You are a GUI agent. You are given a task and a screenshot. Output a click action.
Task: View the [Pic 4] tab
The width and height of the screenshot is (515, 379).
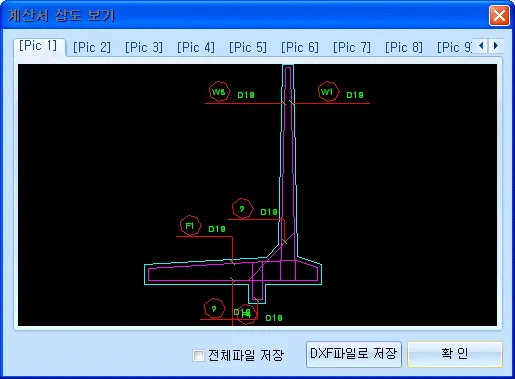click(x=196, y=47)
